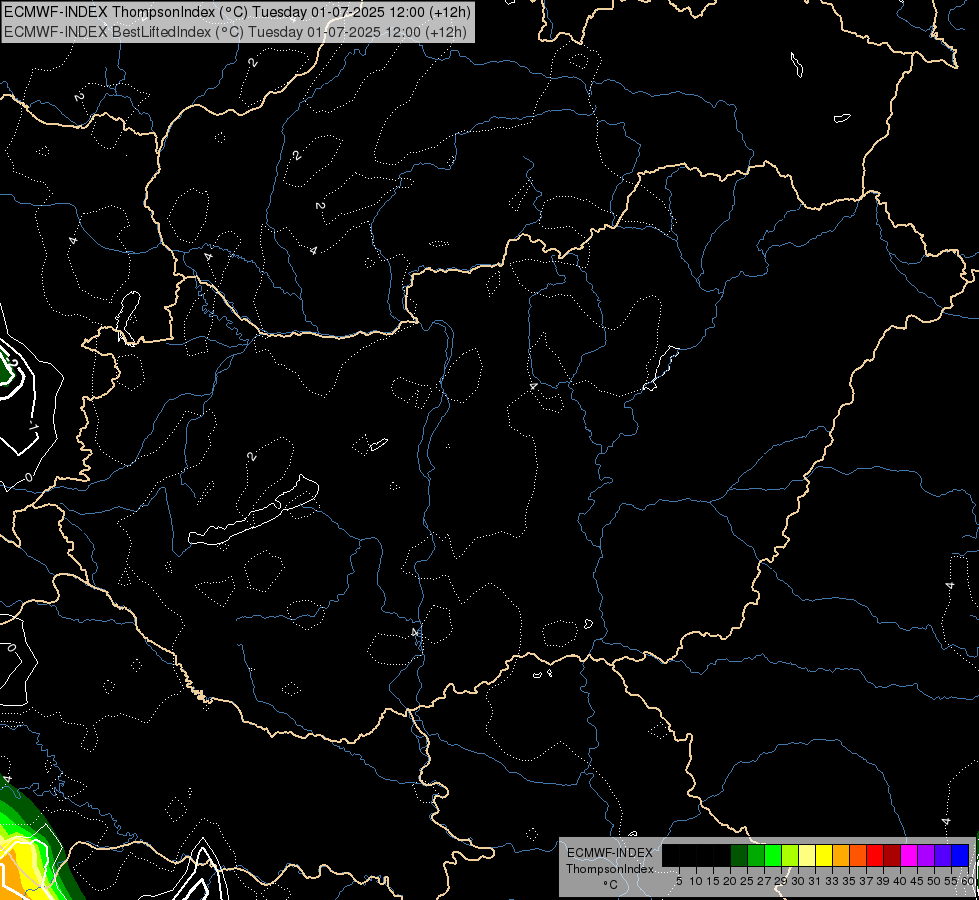Click the legend tick value "45"
The height and width of the screenshot is (900, 979).
point(918,881)
